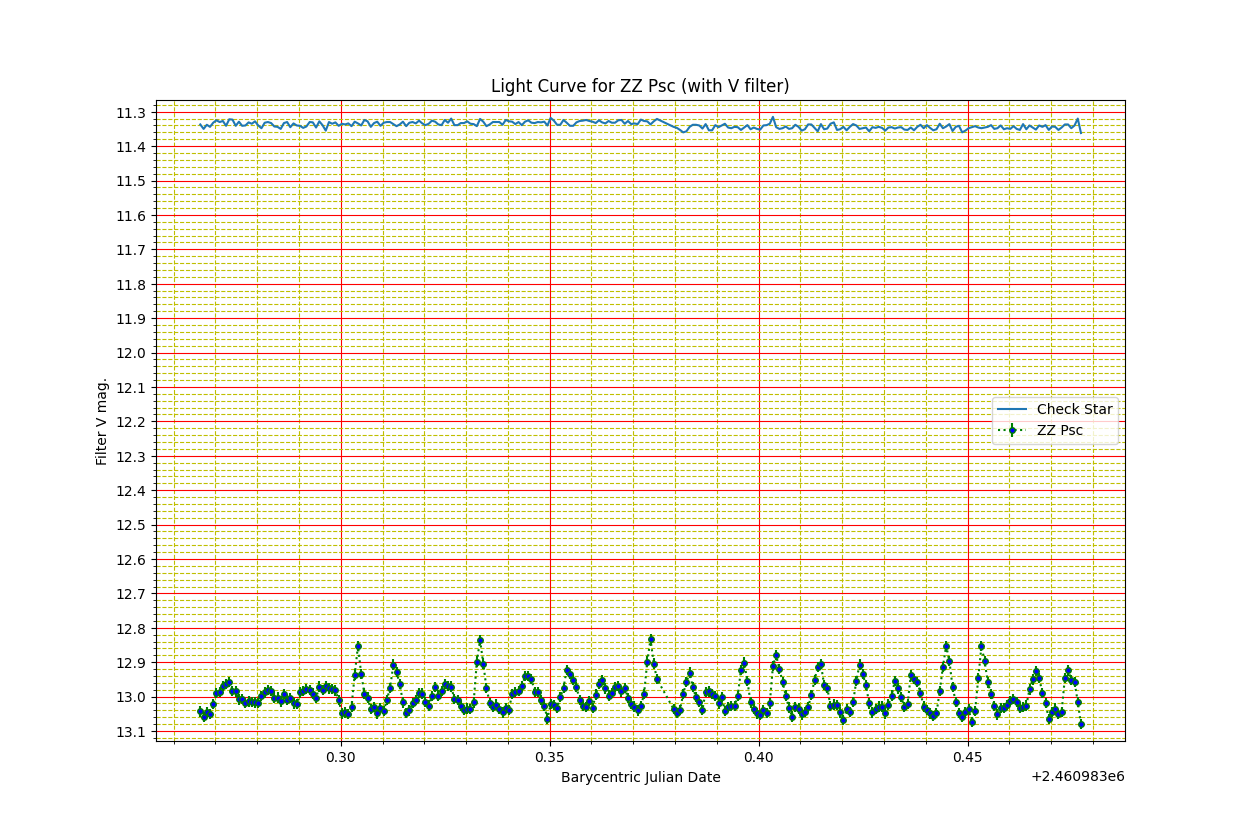Click the 0.35 x-axis tick label
1250x833 pixels.
pos(550,757)
